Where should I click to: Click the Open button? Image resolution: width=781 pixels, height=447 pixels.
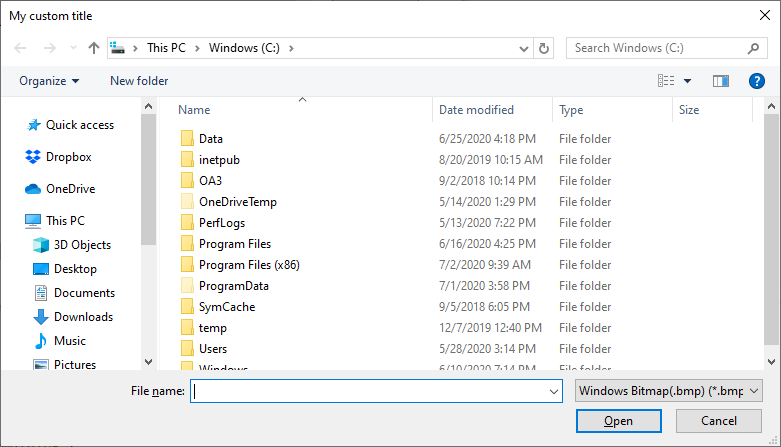coord(619,421)
